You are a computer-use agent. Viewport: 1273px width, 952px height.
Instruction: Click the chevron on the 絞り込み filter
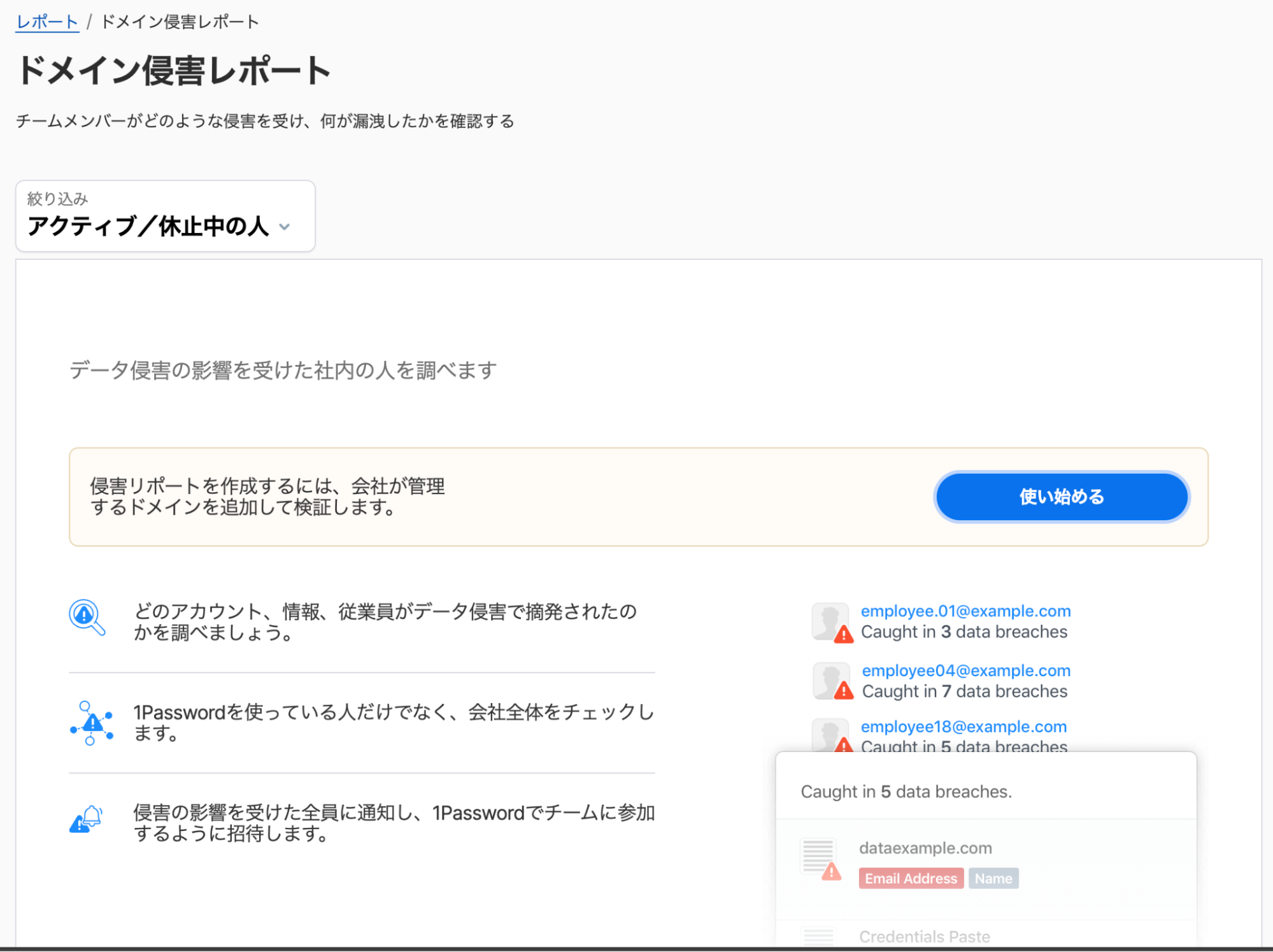(285, 227)
